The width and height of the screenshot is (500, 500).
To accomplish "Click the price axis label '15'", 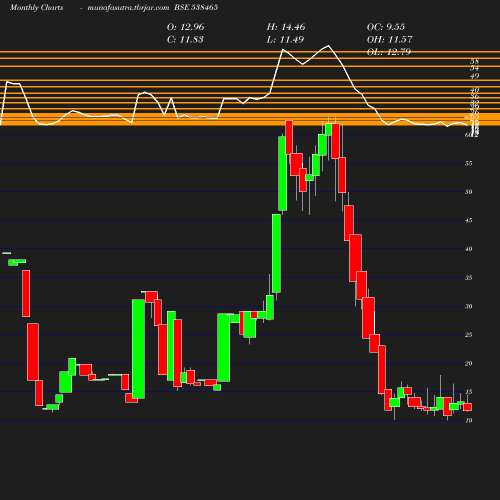I will coord(468,392).
